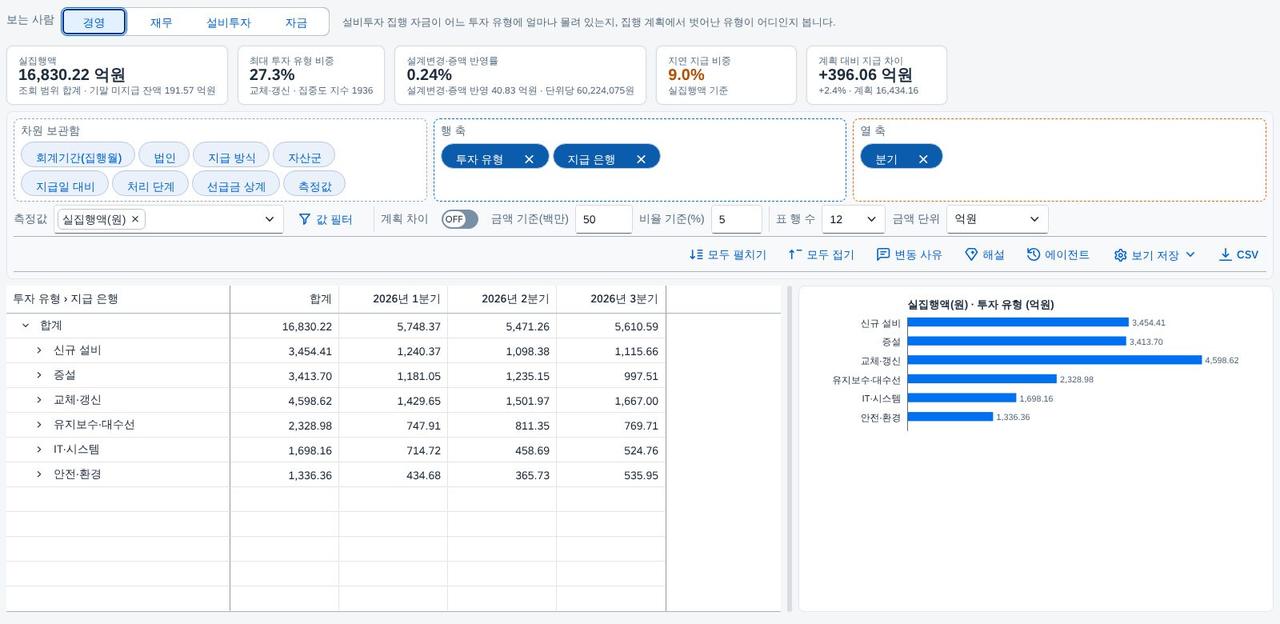
Task: Click the 합계 column header
Action: tap(285, 299)
